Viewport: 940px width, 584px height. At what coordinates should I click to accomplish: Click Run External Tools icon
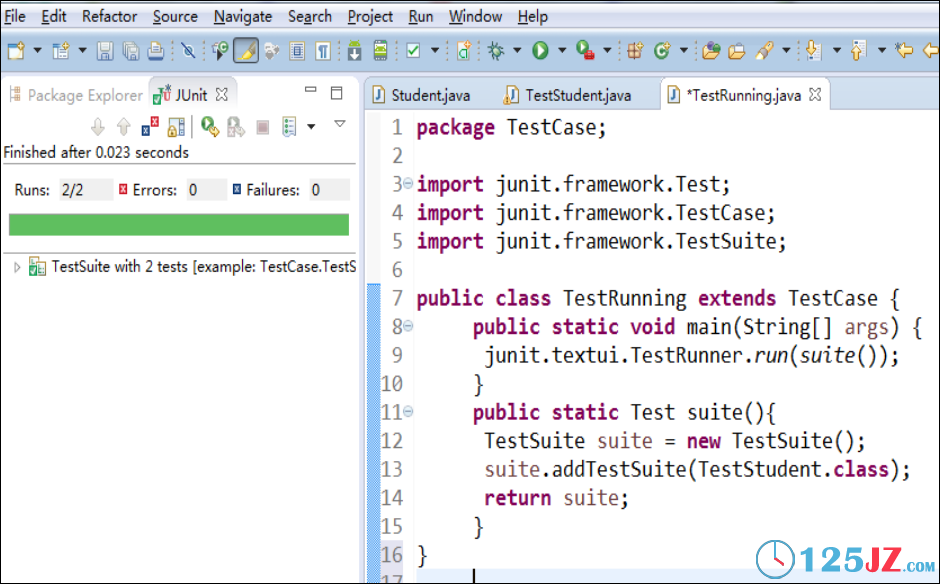(x=585, y=50)
